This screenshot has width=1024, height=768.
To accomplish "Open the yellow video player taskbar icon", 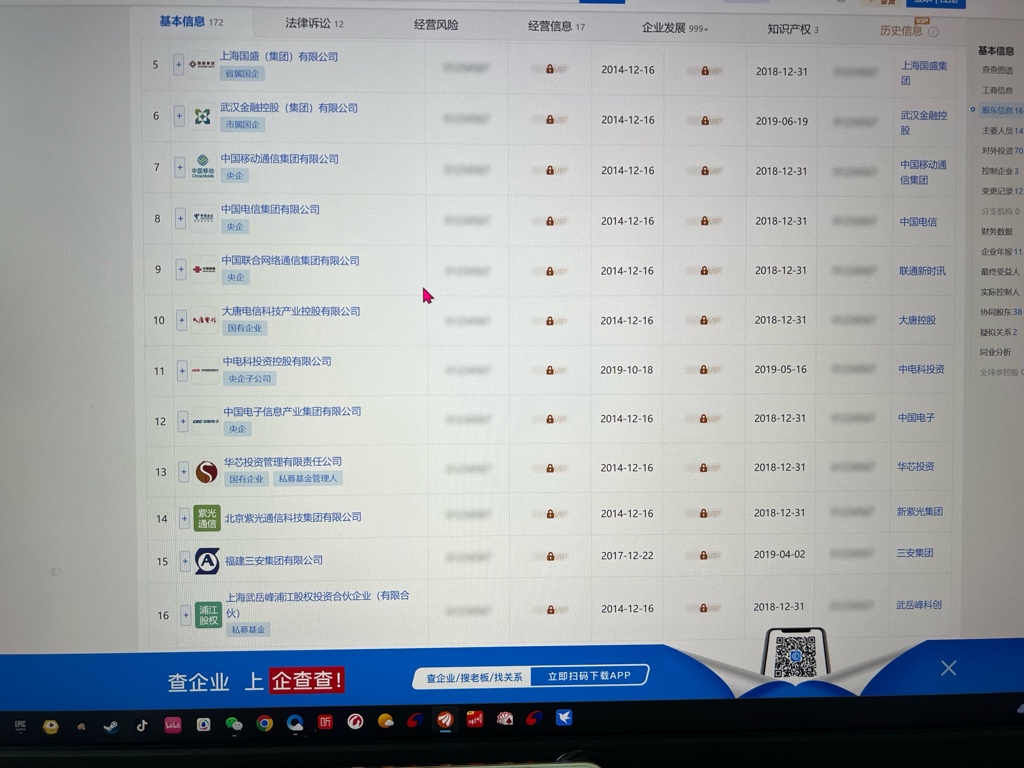I will point(50,727).
